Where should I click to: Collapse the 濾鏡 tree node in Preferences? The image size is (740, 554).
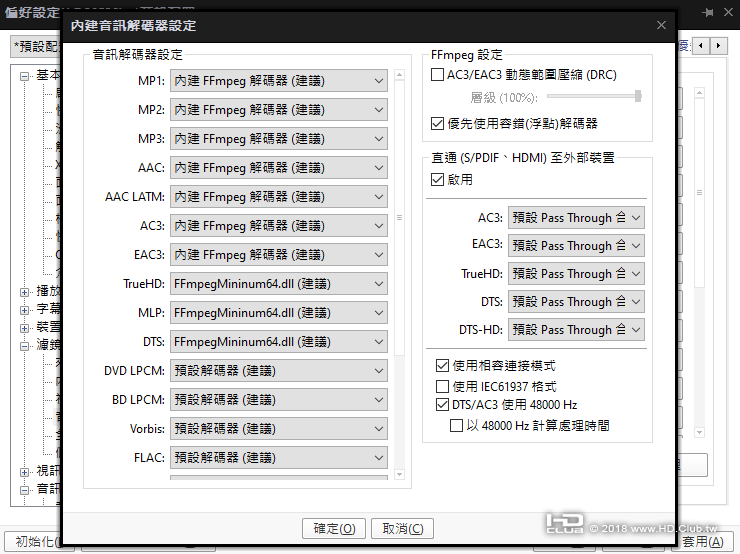pyautogui.click(x=24, y=346)
